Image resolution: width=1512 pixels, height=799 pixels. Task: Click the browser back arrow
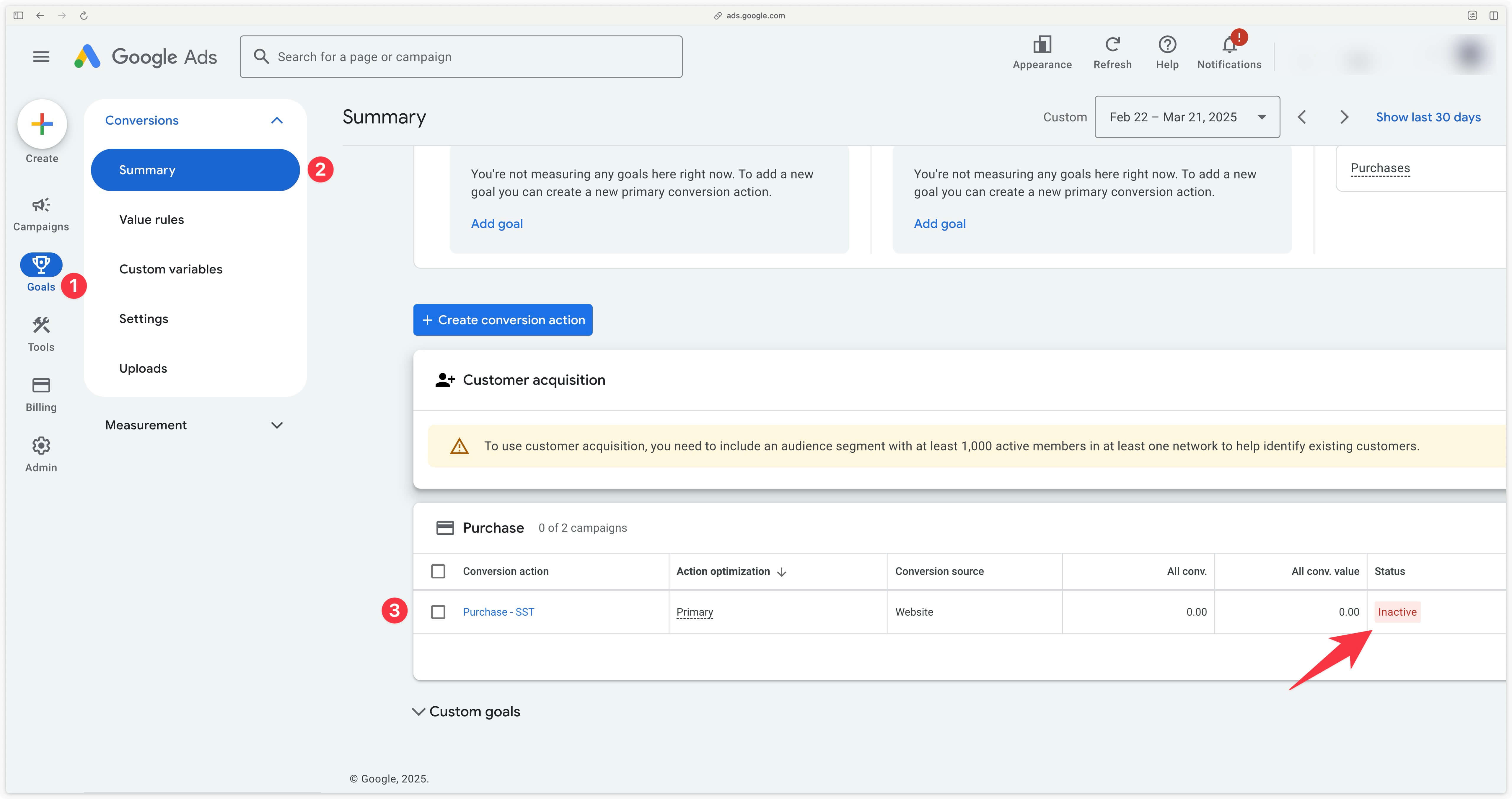pos(40,15)
